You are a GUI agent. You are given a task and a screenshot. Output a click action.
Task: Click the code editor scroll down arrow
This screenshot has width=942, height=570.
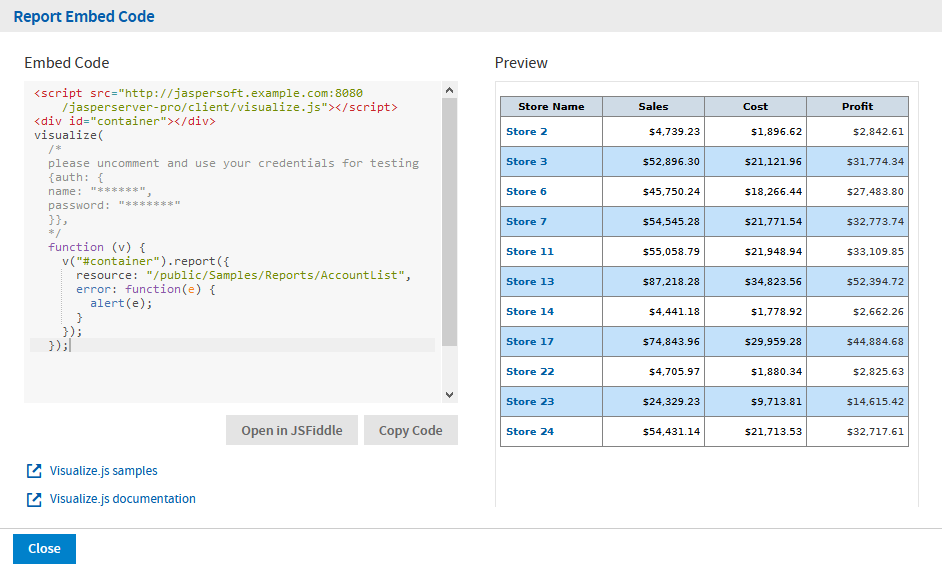[449, 395]
